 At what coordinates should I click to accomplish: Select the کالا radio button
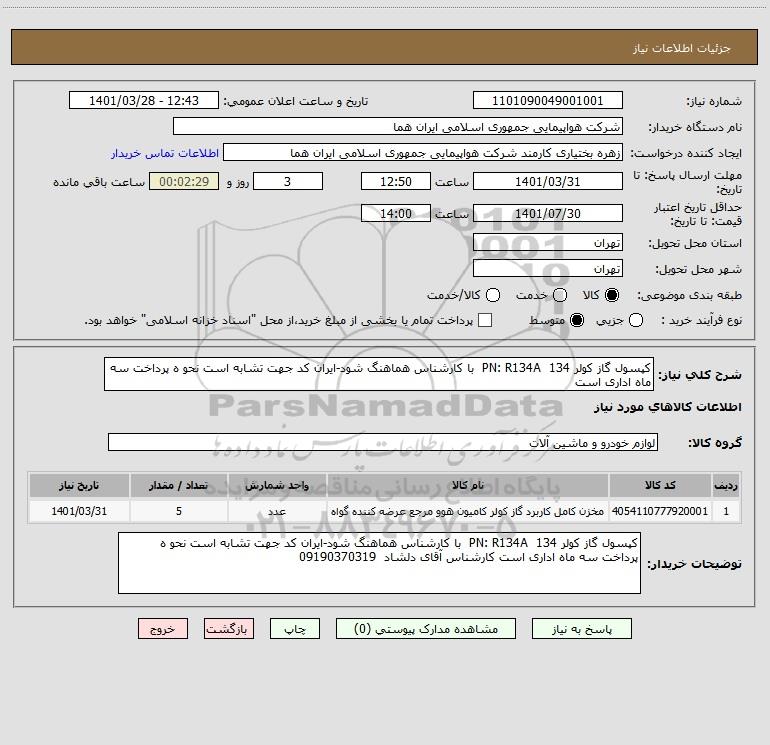(612, 296)
